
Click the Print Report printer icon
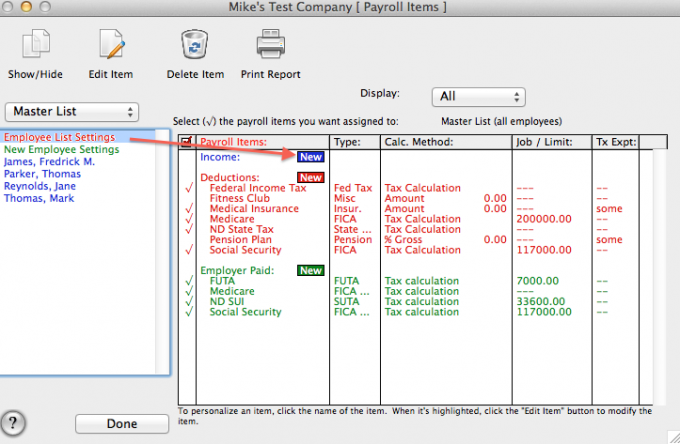[x=271, y=43]
